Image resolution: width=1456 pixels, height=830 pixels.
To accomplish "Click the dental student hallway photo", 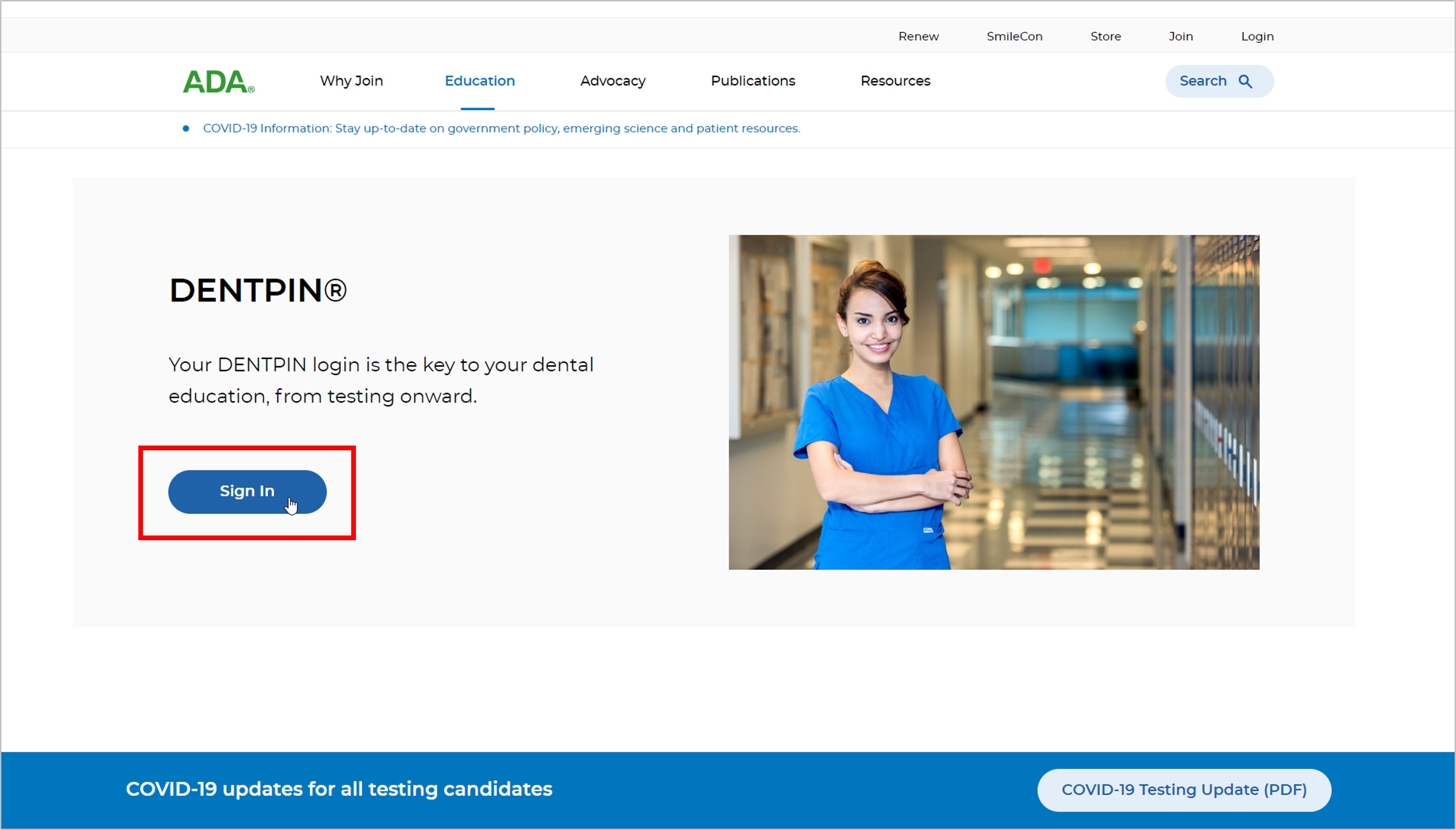I will 993,402.
